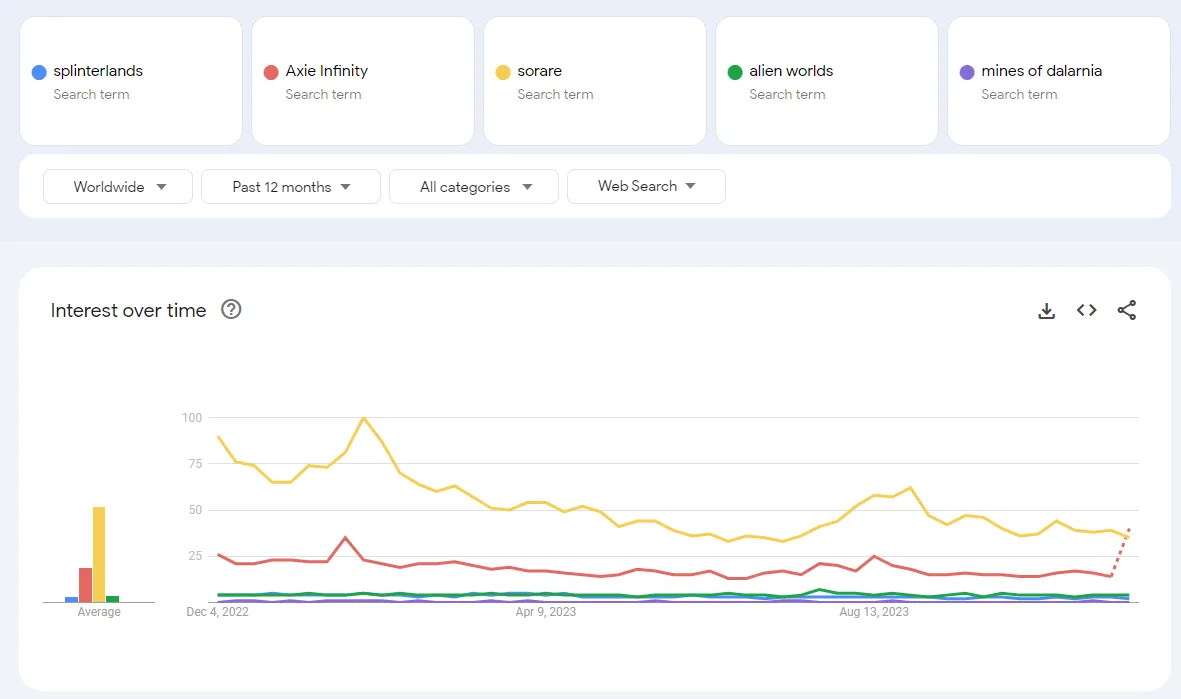
Task: Click the 'Aug 13, 2023' axis date
Action: [x=874, y=612]
